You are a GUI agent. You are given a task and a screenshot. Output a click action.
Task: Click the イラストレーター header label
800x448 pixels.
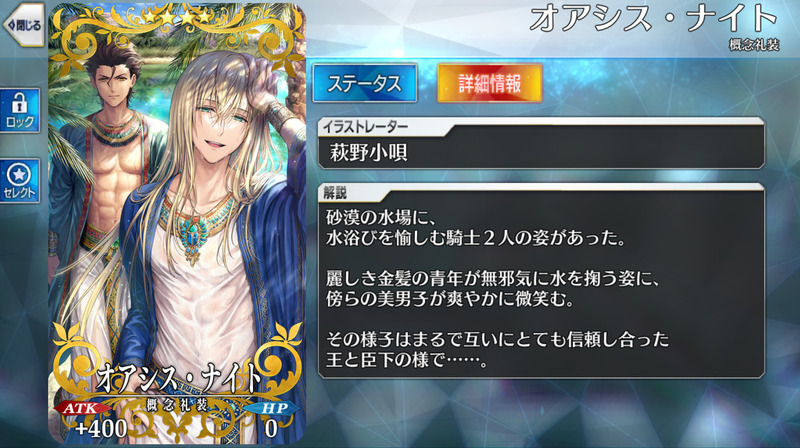(364, 127)
